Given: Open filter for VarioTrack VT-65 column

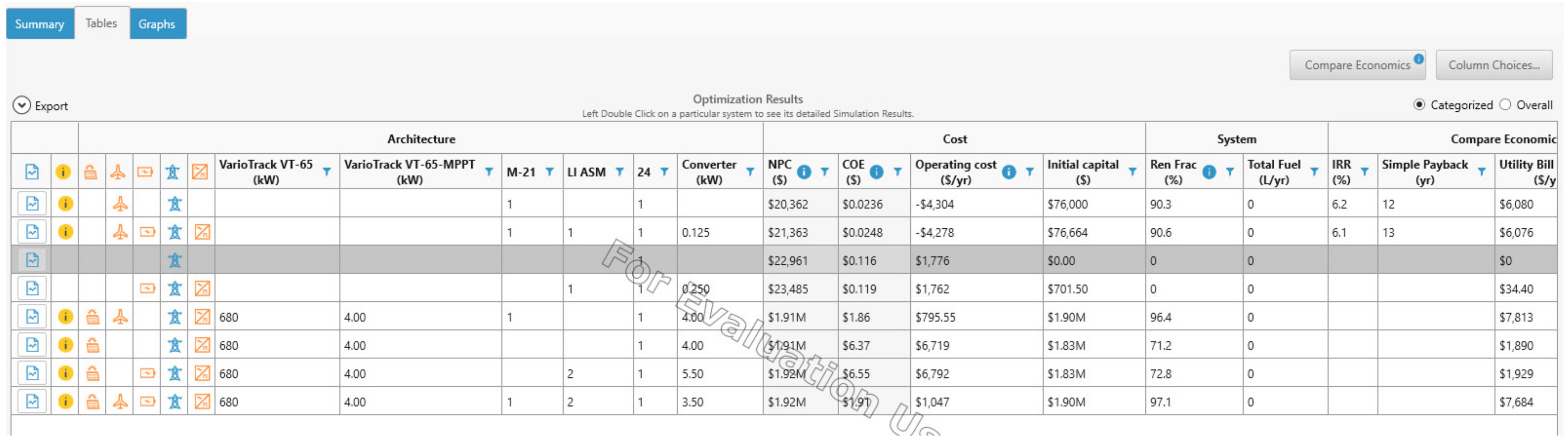Looking at the screenshot, I should point(327,172).
